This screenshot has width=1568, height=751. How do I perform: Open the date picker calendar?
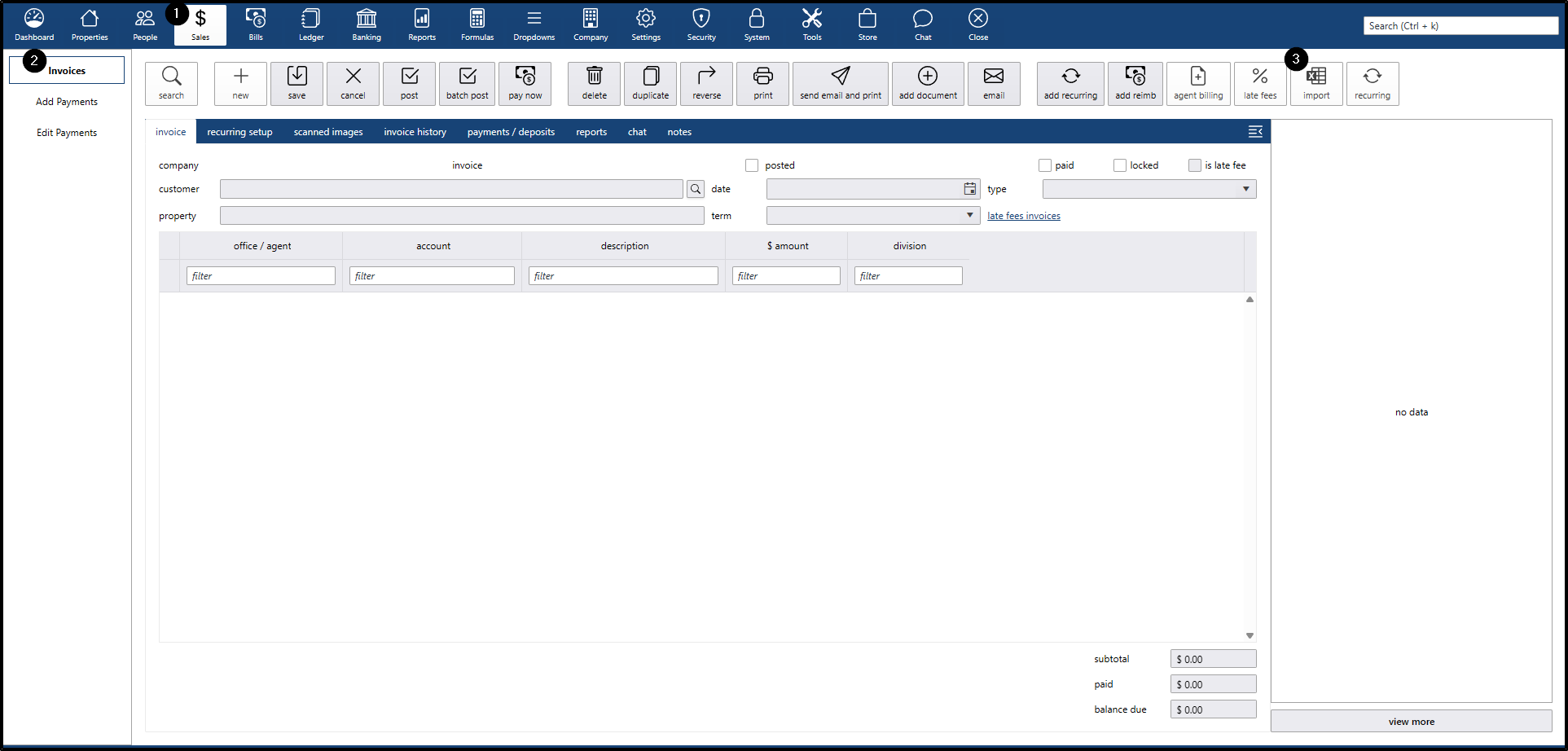970,189
